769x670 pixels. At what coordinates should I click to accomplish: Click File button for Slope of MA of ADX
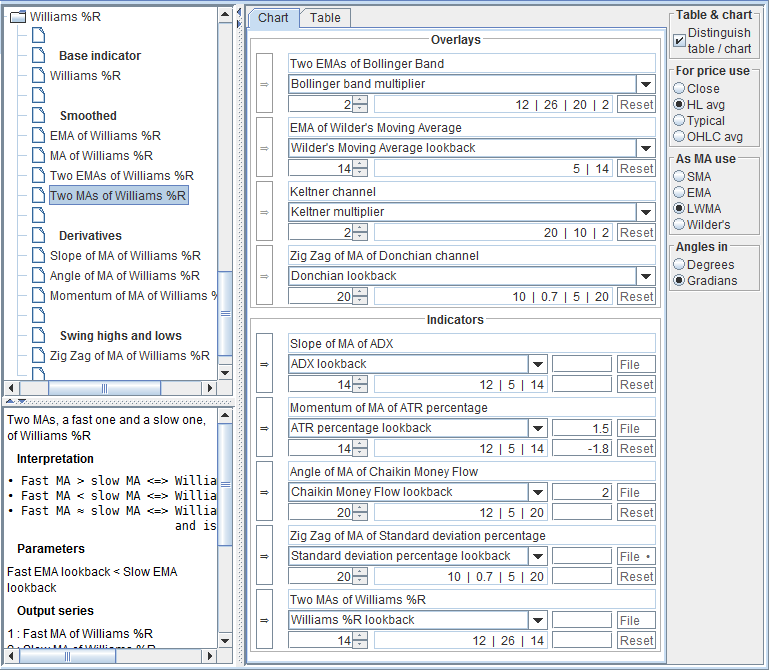pyautogui.click(x=636, y=364)
